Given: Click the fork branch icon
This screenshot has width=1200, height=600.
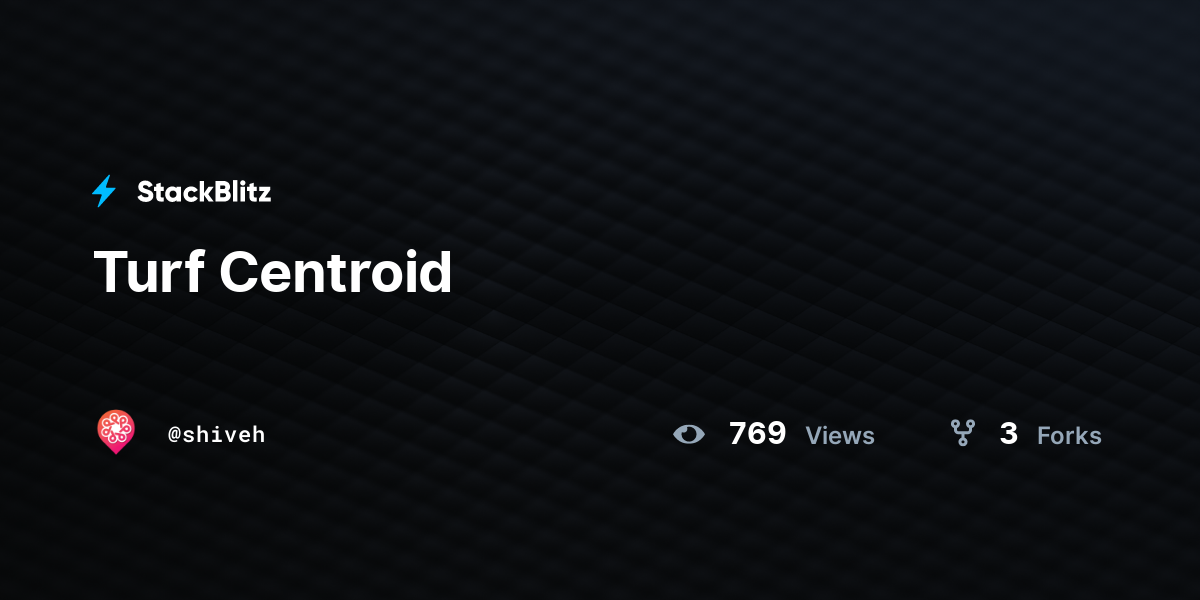Looking at the screenshot, I should click(x=962, y=433).
